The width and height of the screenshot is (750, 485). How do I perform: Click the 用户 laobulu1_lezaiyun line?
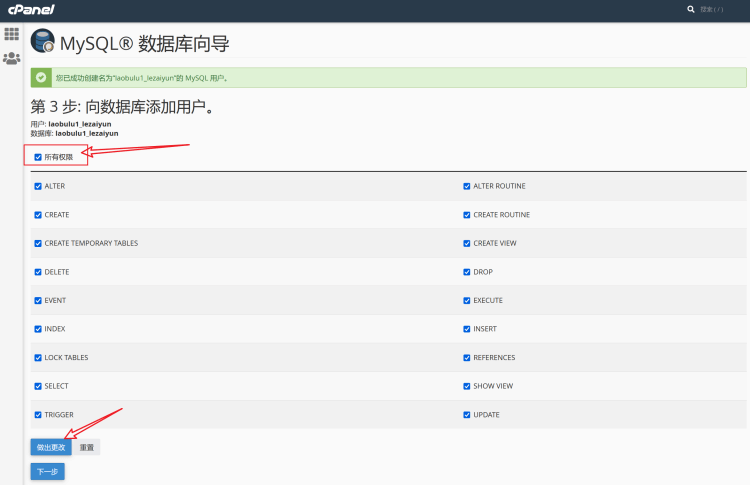pyautogui.click(x=71, y=124)
